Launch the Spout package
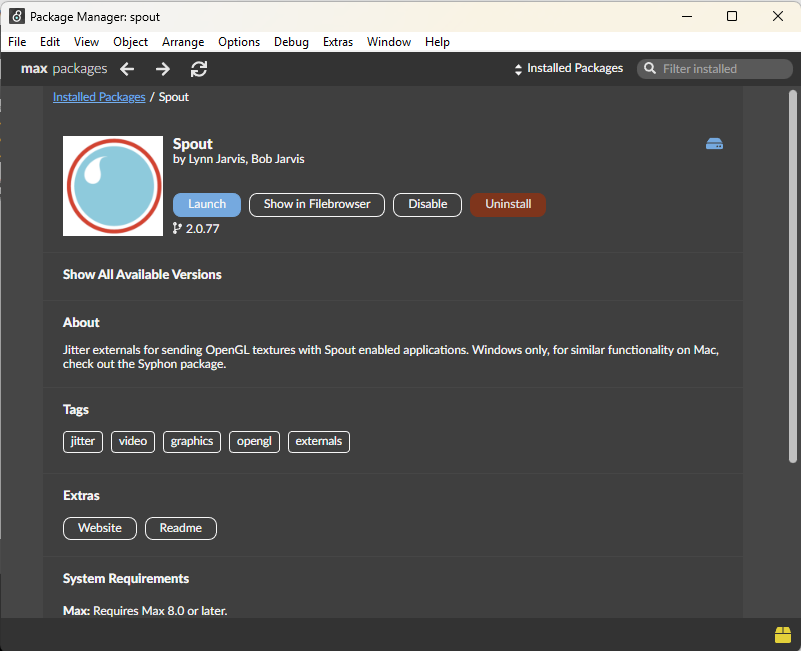Screen dimensions: 801x651 206,204
